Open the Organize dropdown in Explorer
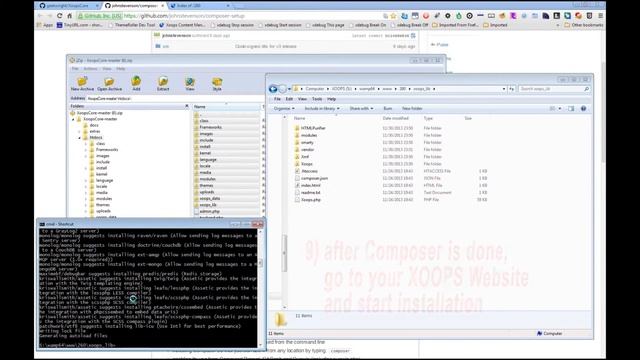The width and height of the screenshot is (640, 360). [x=284, y=109]
